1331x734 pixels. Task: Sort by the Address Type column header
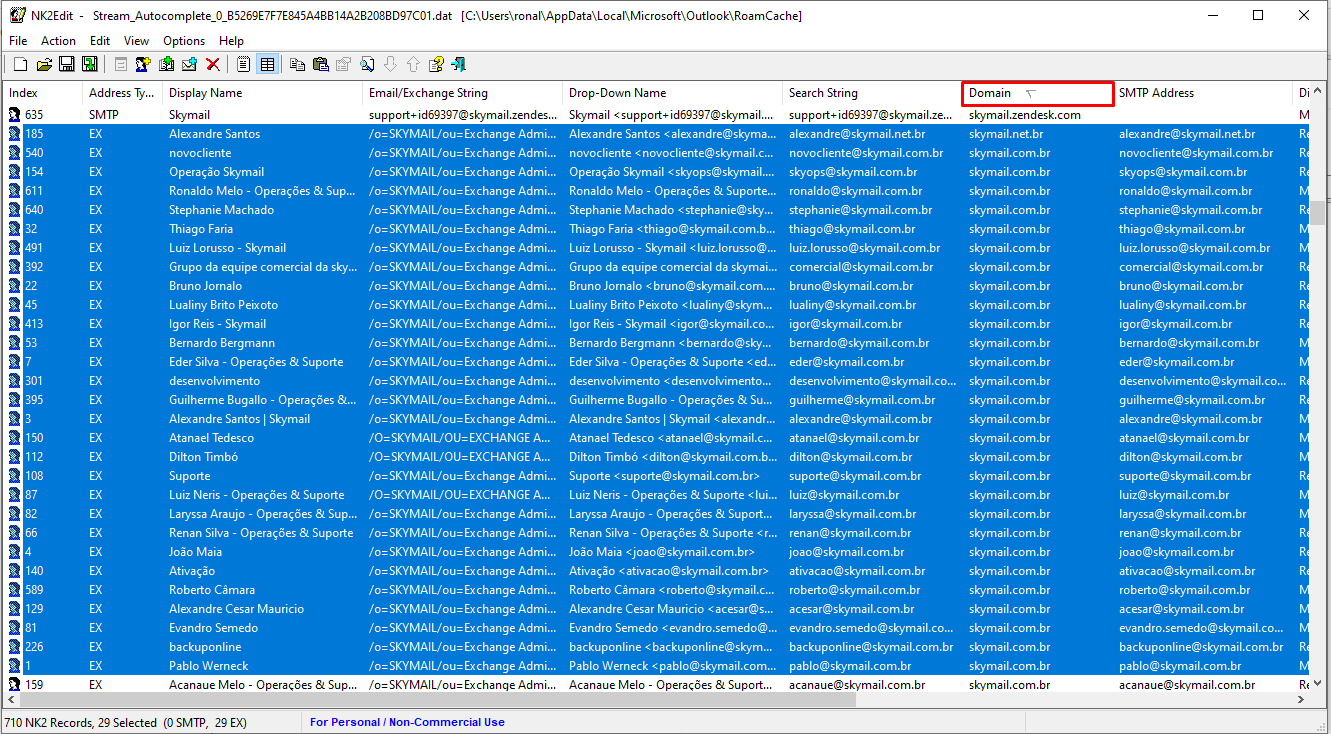(122, 93)
